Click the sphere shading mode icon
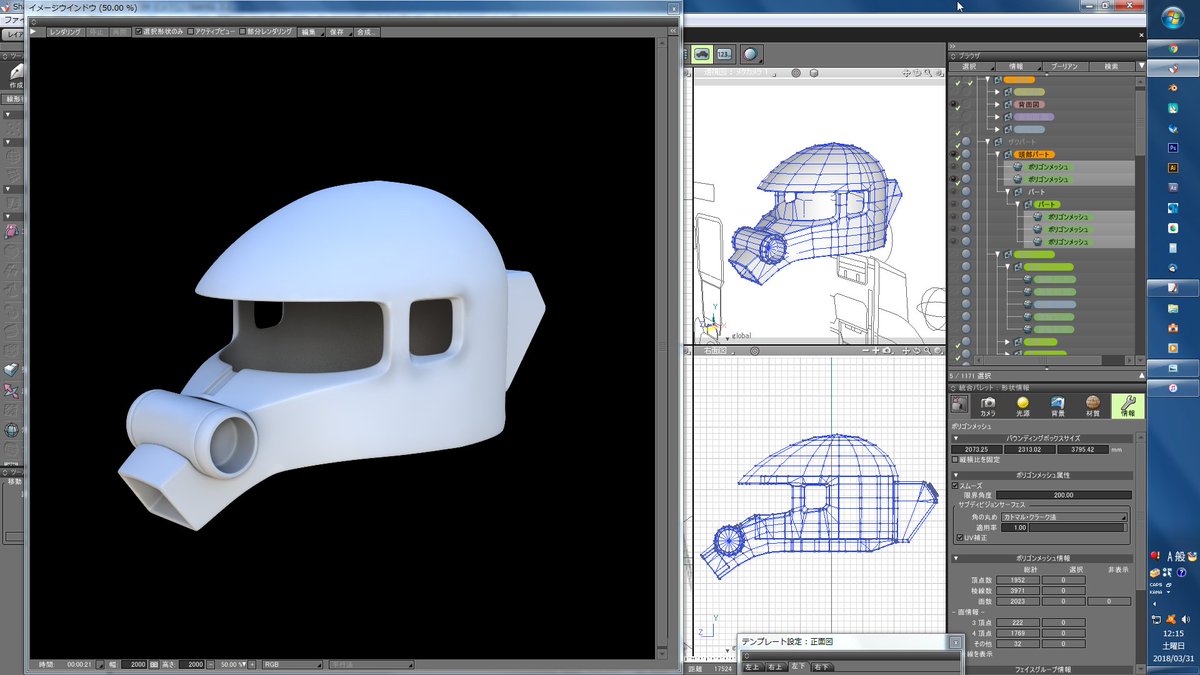The height and width of the screenshot is (675, 1200). [x=750, y=54]
